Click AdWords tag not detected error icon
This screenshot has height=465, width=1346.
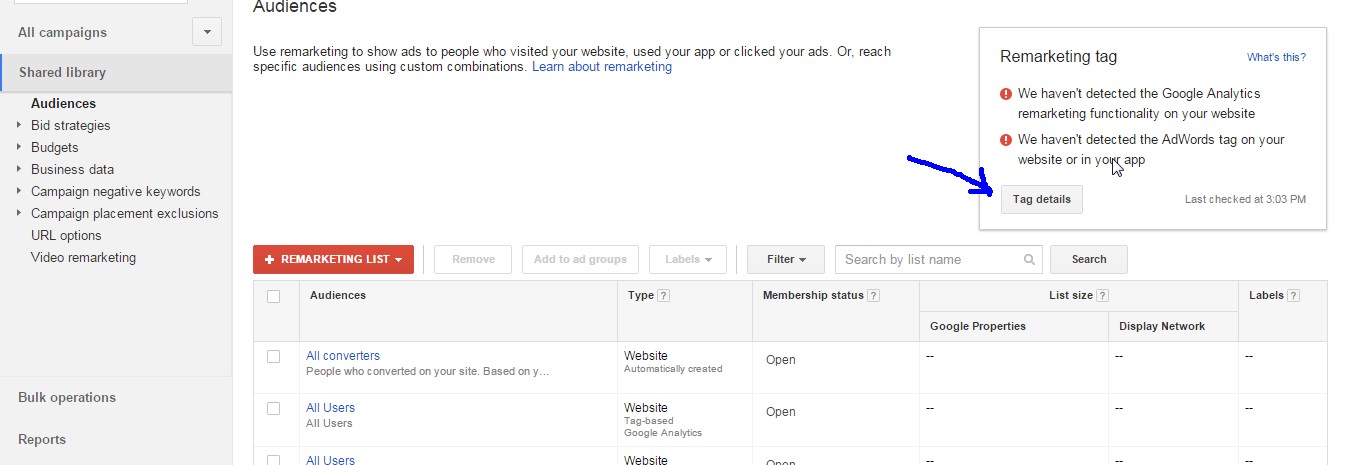pyautogui.click(x=1006, y=140)
